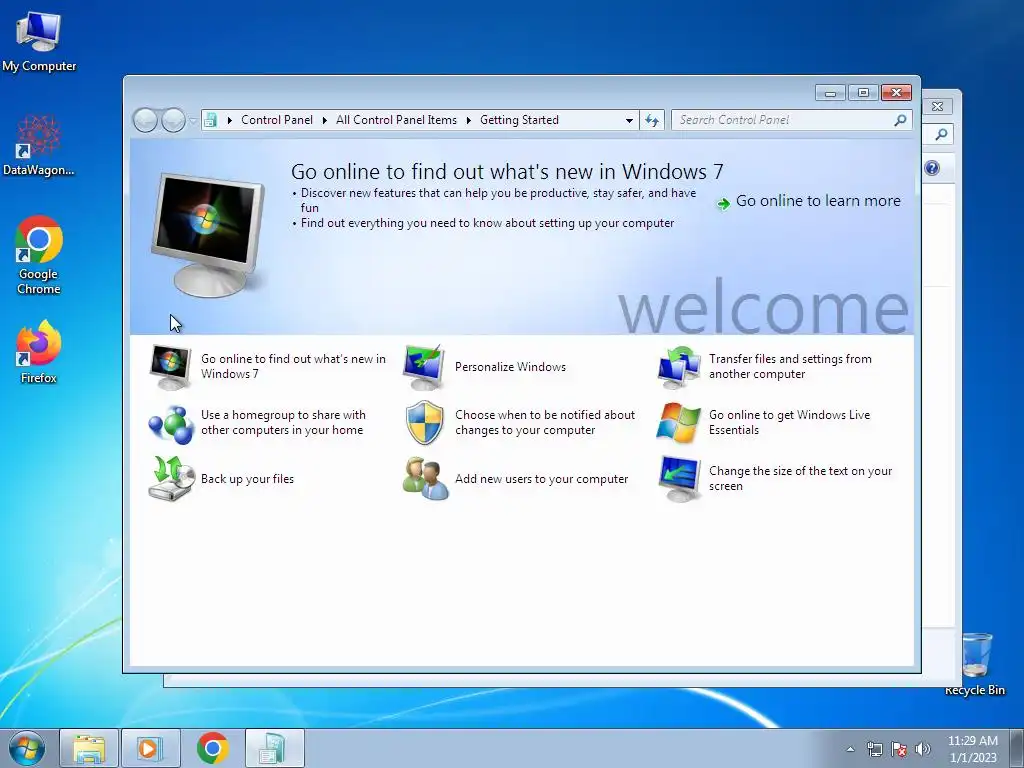Click the green arrow beside Go online

(x=724, y=204)
